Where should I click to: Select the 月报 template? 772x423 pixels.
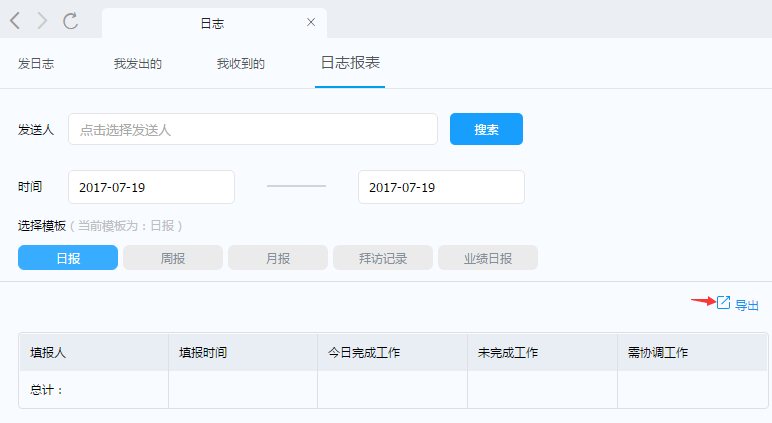click(x=278, y=258)
